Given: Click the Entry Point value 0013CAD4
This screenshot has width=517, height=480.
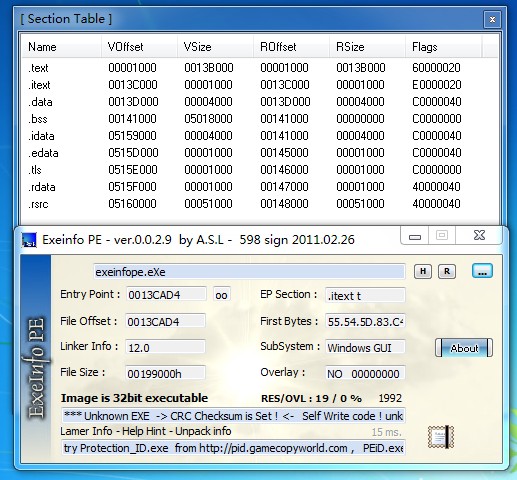Looking at the screenshot, I should point(166,295).
